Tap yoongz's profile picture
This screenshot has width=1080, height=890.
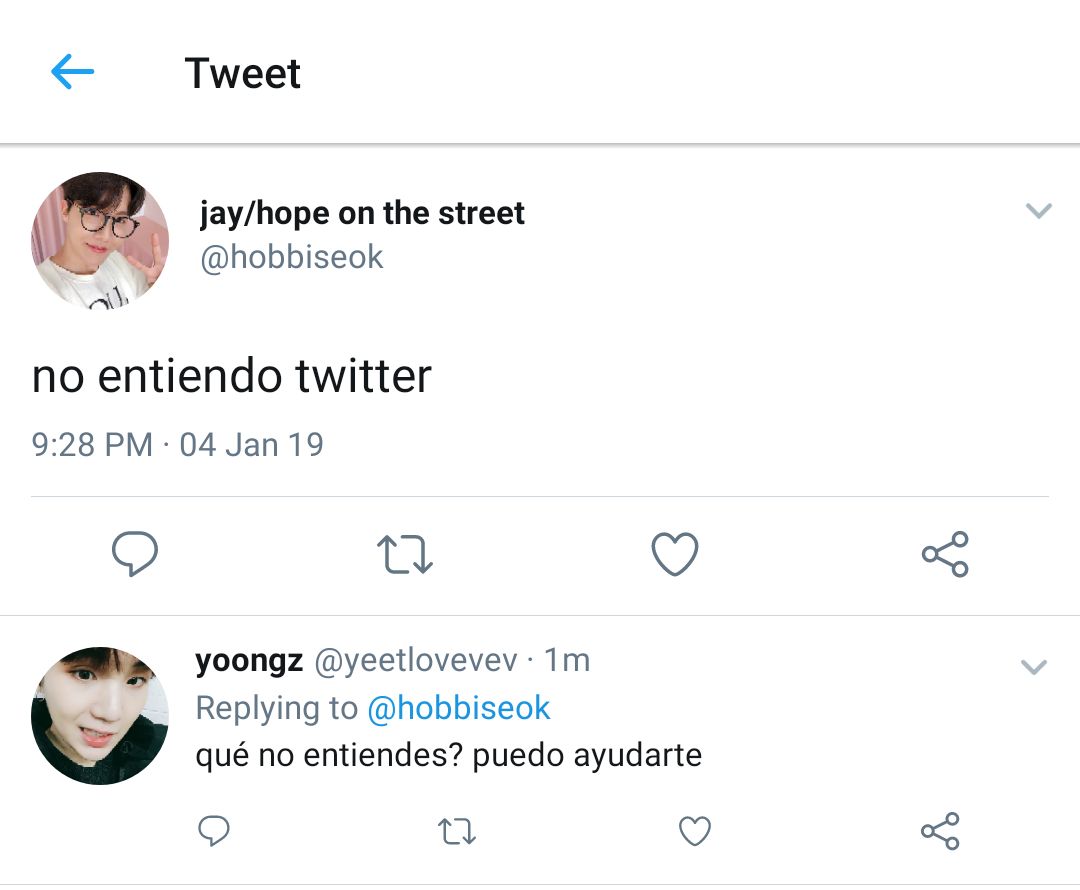pos(100,715)
